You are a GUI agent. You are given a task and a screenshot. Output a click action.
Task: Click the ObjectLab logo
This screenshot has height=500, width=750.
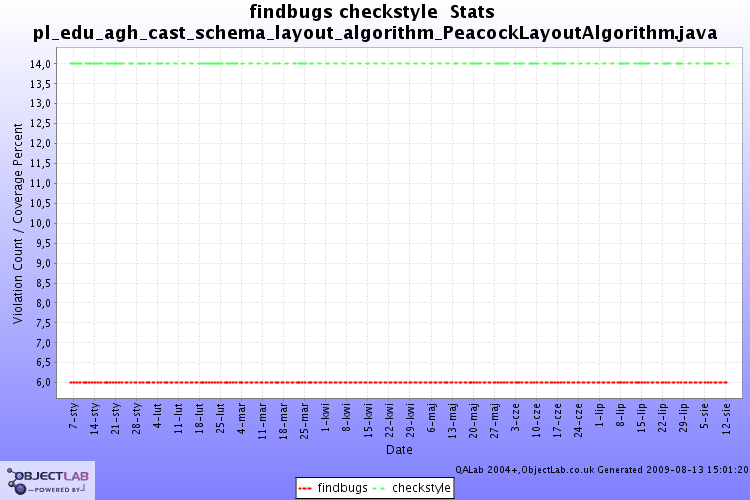click(47, 481)
